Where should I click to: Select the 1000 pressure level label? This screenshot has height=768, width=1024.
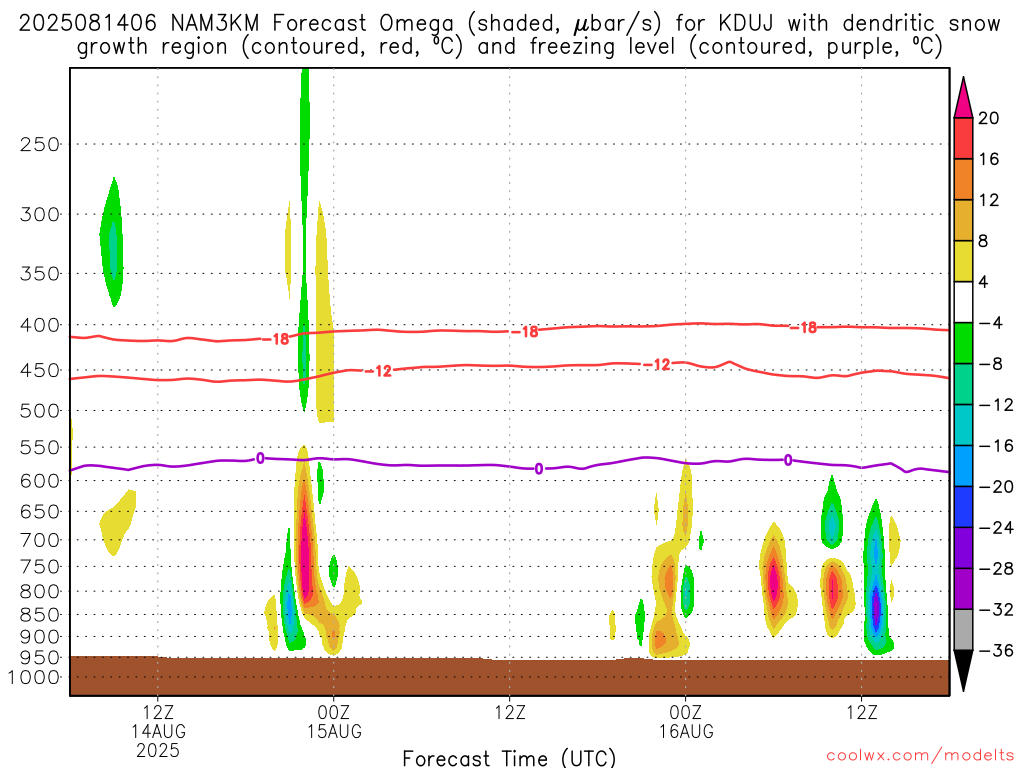point(34,677)
